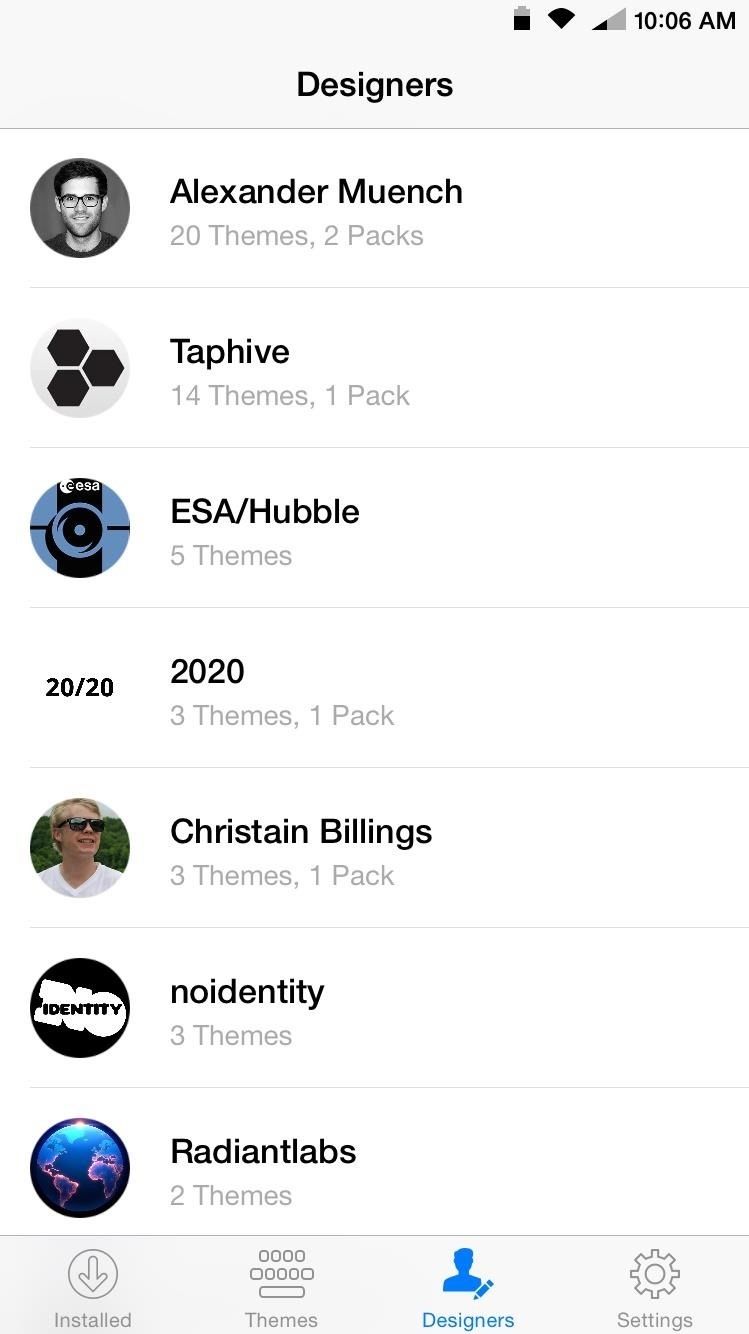The width and height of the screenshot is (749, 1334).
Task: Select the noidentity black logo
Action: pyautogui.click(x=80, y=1008)
